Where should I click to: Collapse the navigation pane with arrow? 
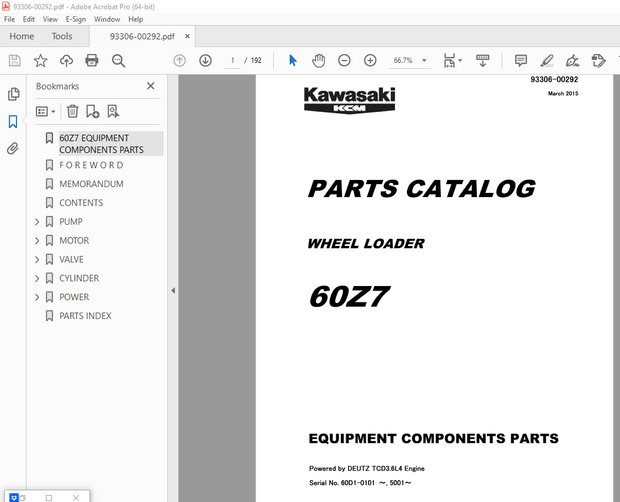[x=173, y=291]
